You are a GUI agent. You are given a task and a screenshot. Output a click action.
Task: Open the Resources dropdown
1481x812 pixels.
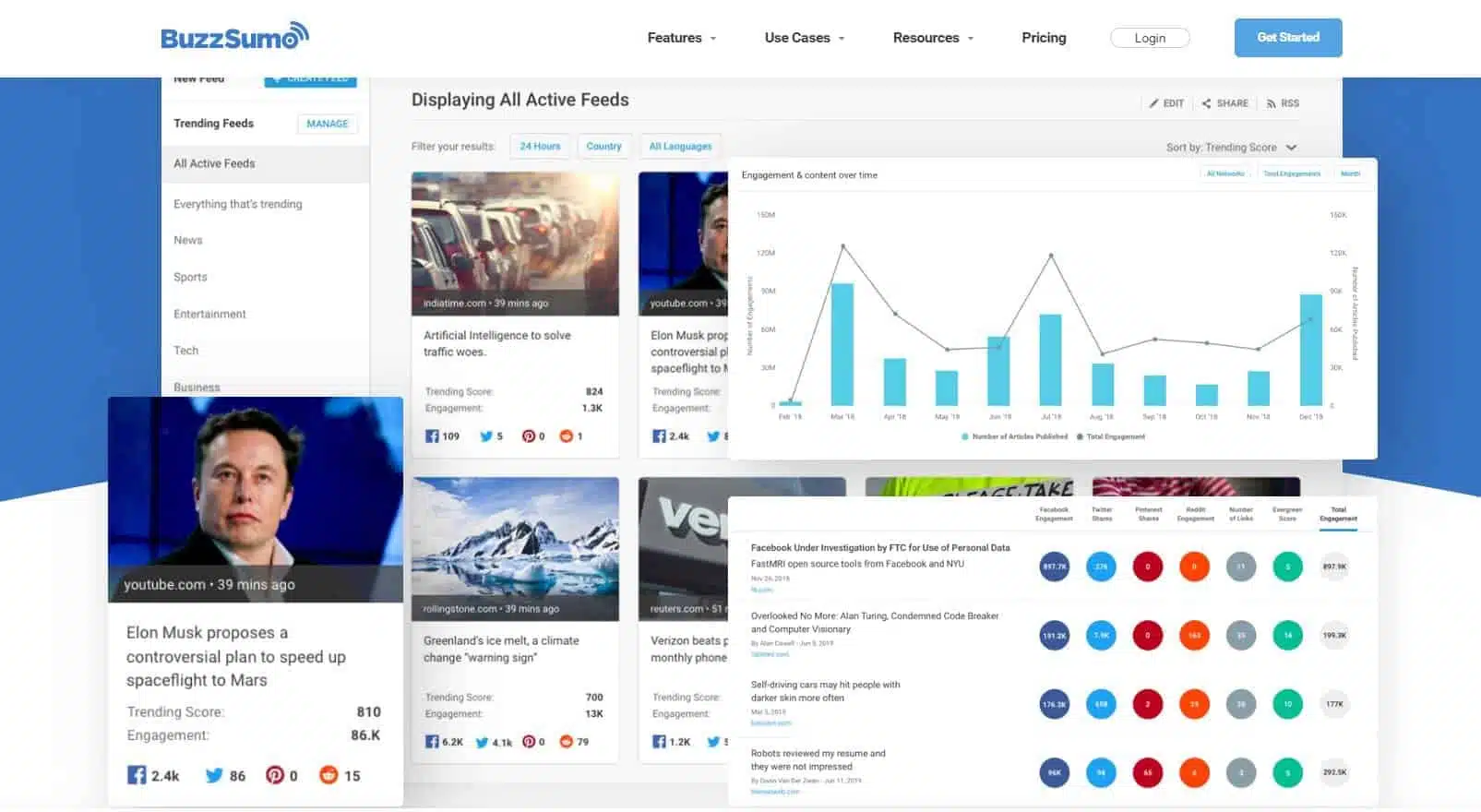point(933,38)
